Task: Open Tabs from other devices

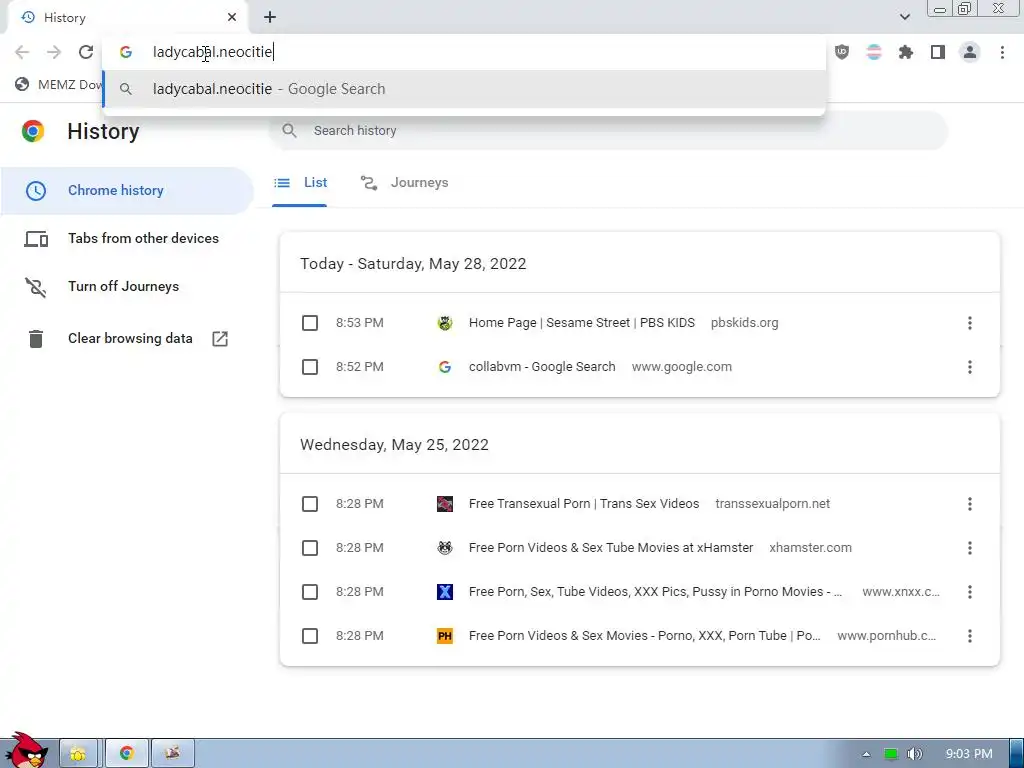Action: [x=127, y=238]
